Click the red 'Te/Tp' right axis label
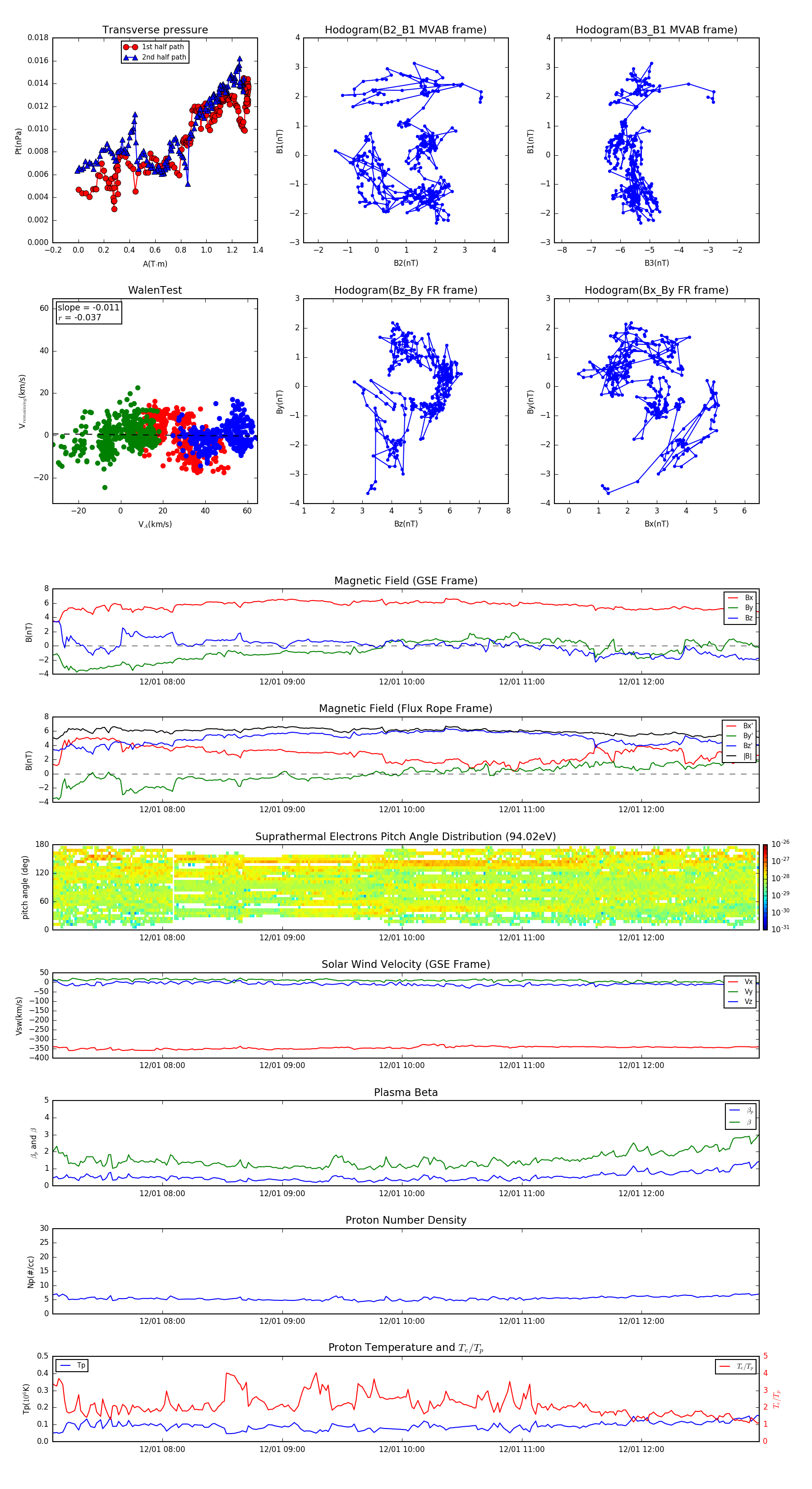812x1489 pixels. [x=777, y=1399]
